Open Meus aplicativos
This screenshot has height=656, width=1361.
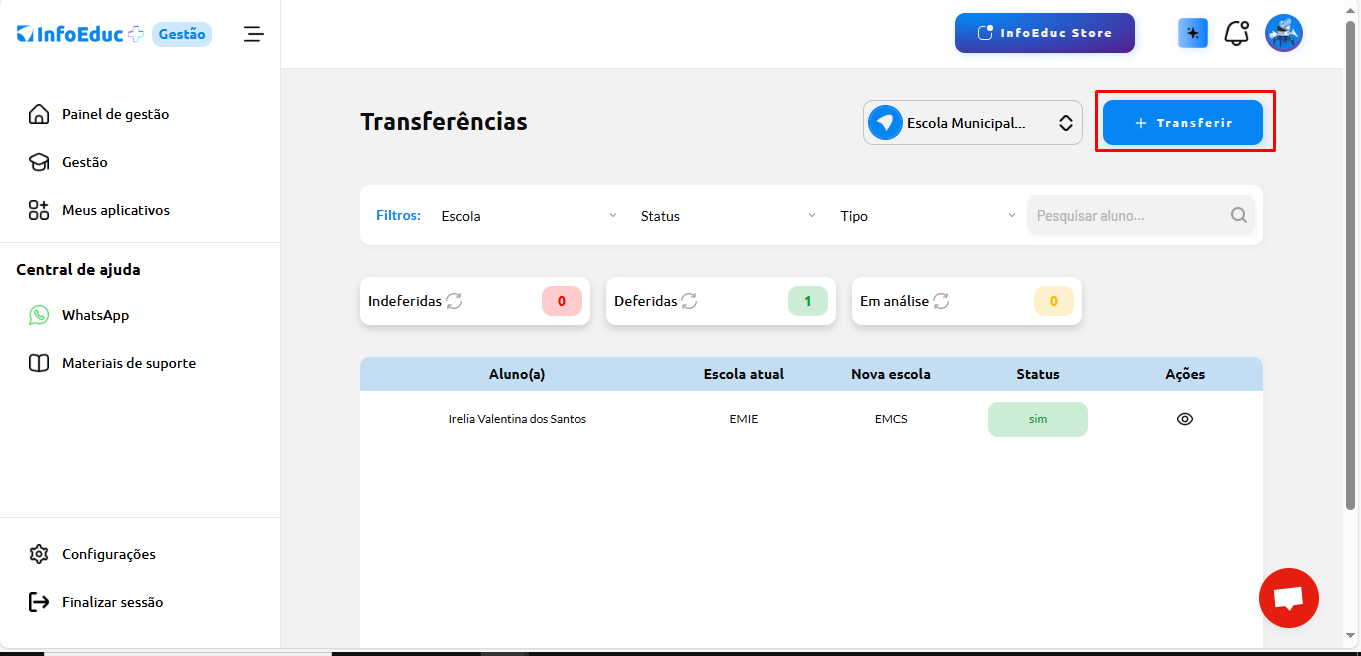coord(116,210)
